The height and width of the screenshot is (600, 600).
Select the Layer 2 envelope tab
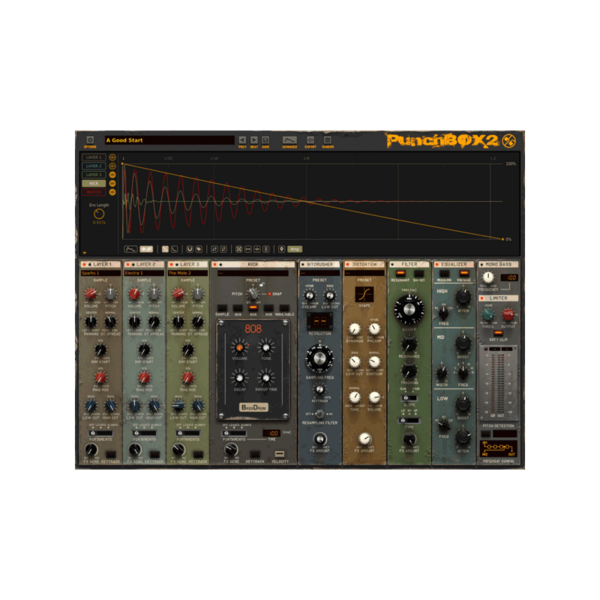[94, 166]
